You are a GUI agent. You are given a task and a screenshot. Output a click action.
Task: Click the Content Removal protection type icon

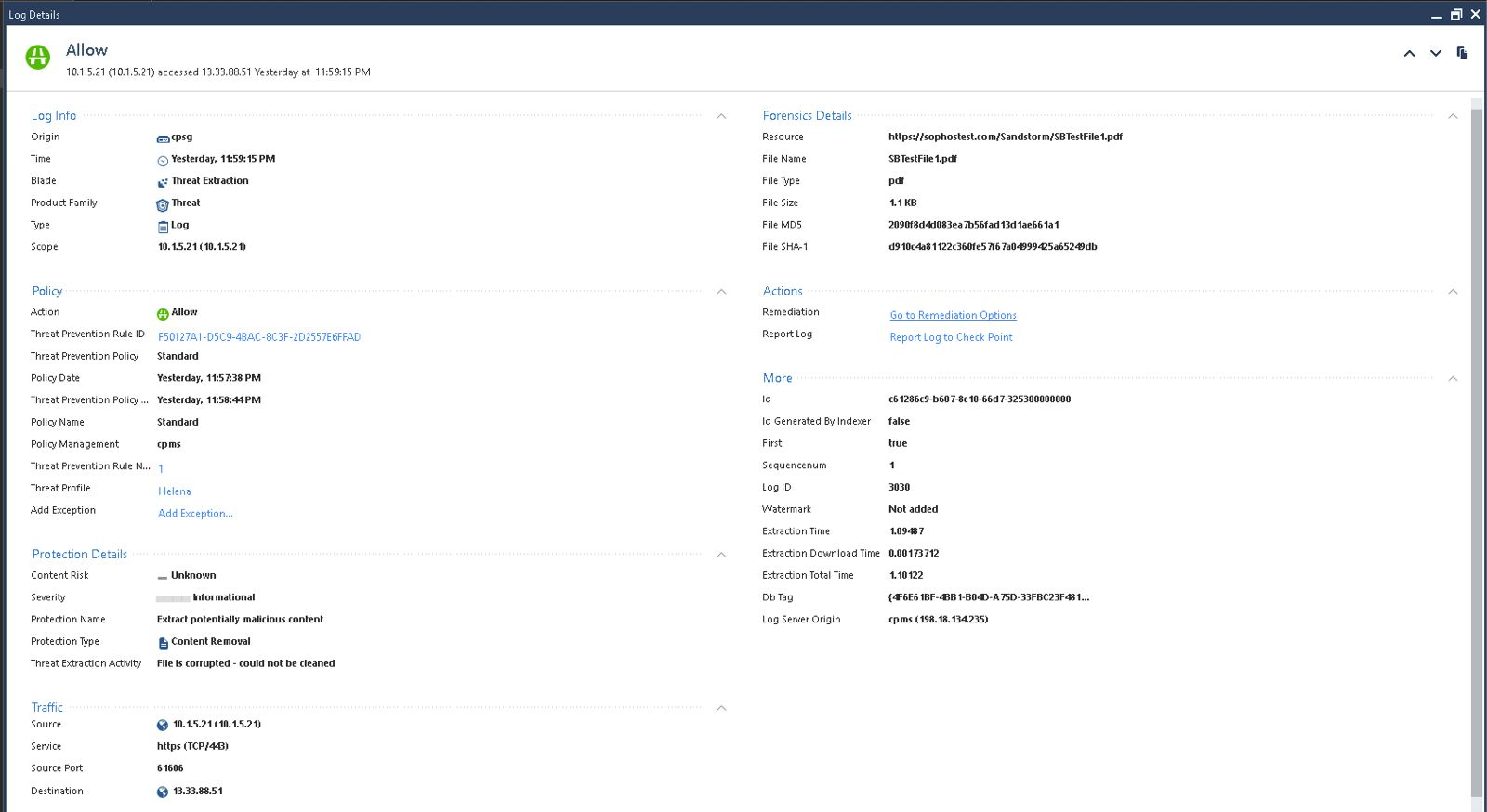tap(163, 643)
